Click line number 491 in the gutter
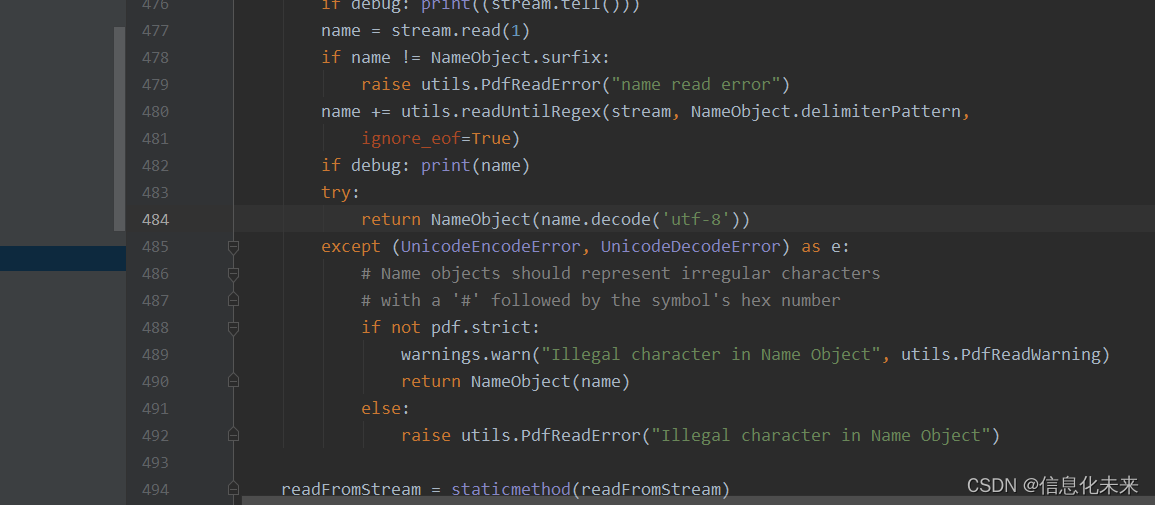Screen dimensions: 1155x505 pos(155,409)
